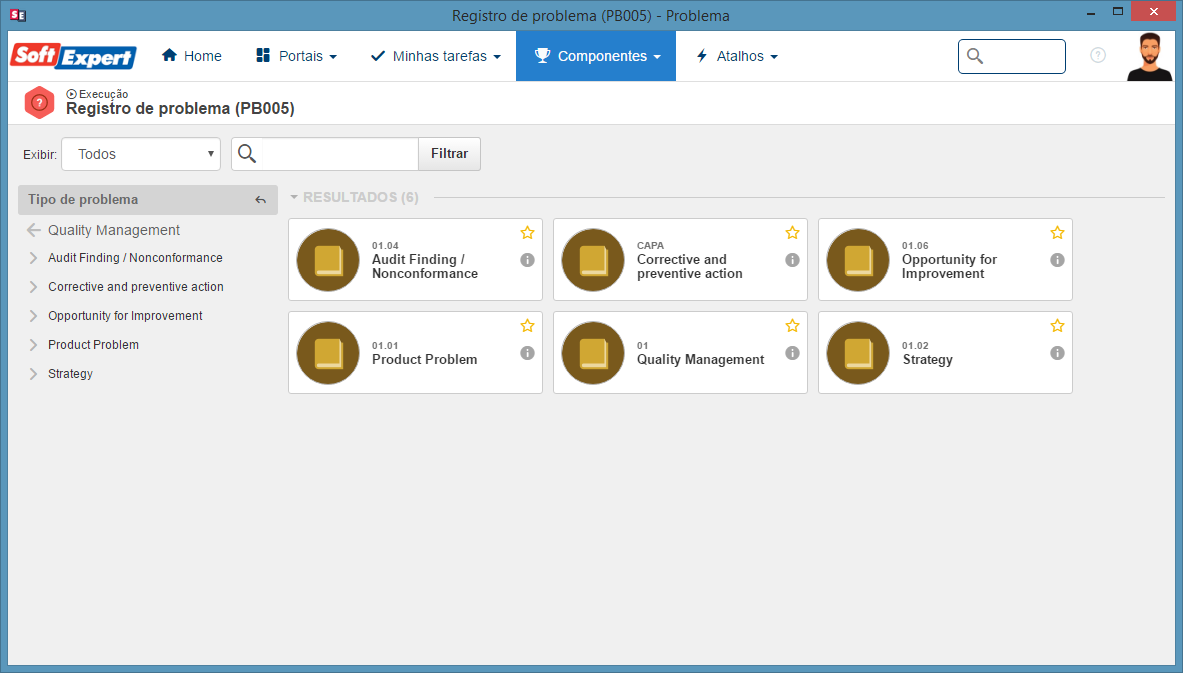Expand Strategy tree node

click(x=33, y=373)
